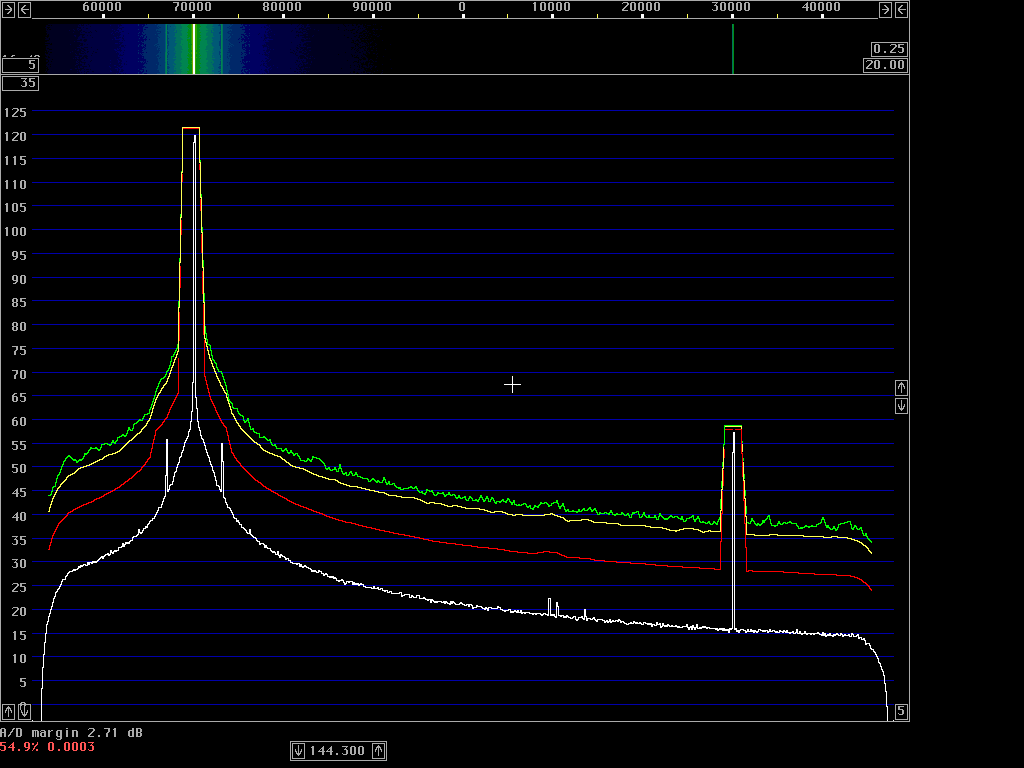Click the waterfall gain box showing 0.25
This screenshot has width=1024, height=768.
889,49
